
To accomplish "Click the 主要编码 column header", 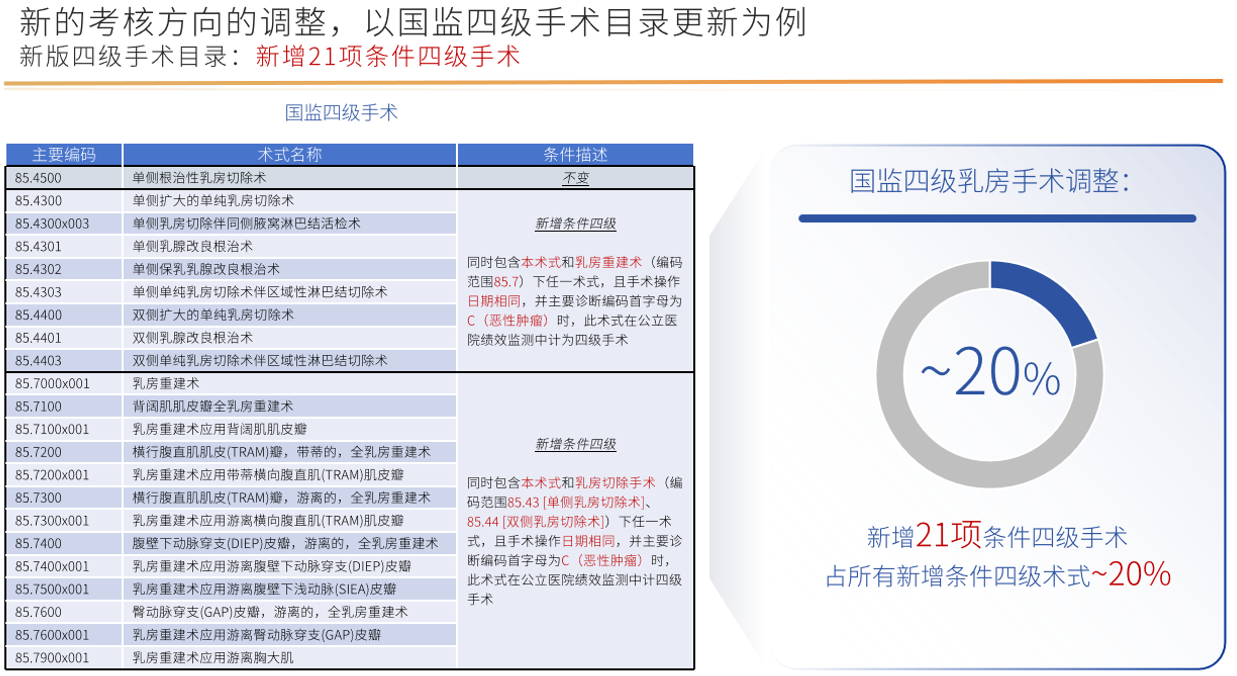I will click(x=64, y=155).
